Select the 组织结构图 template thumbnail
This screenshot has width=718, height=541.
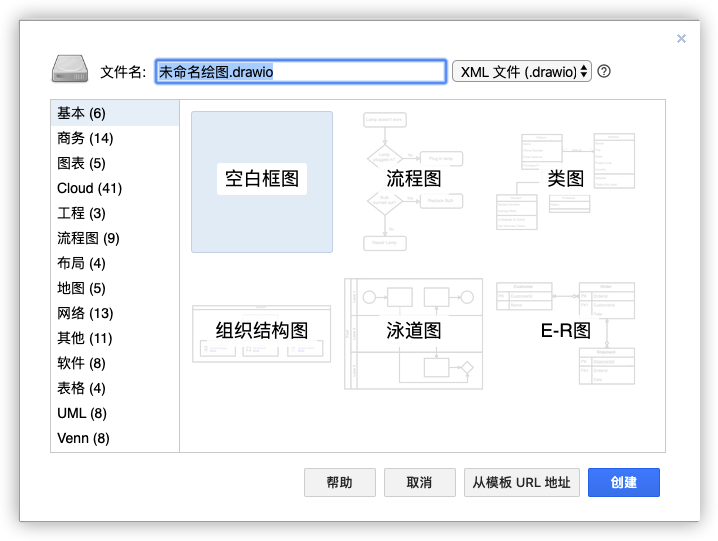point(262,332)
